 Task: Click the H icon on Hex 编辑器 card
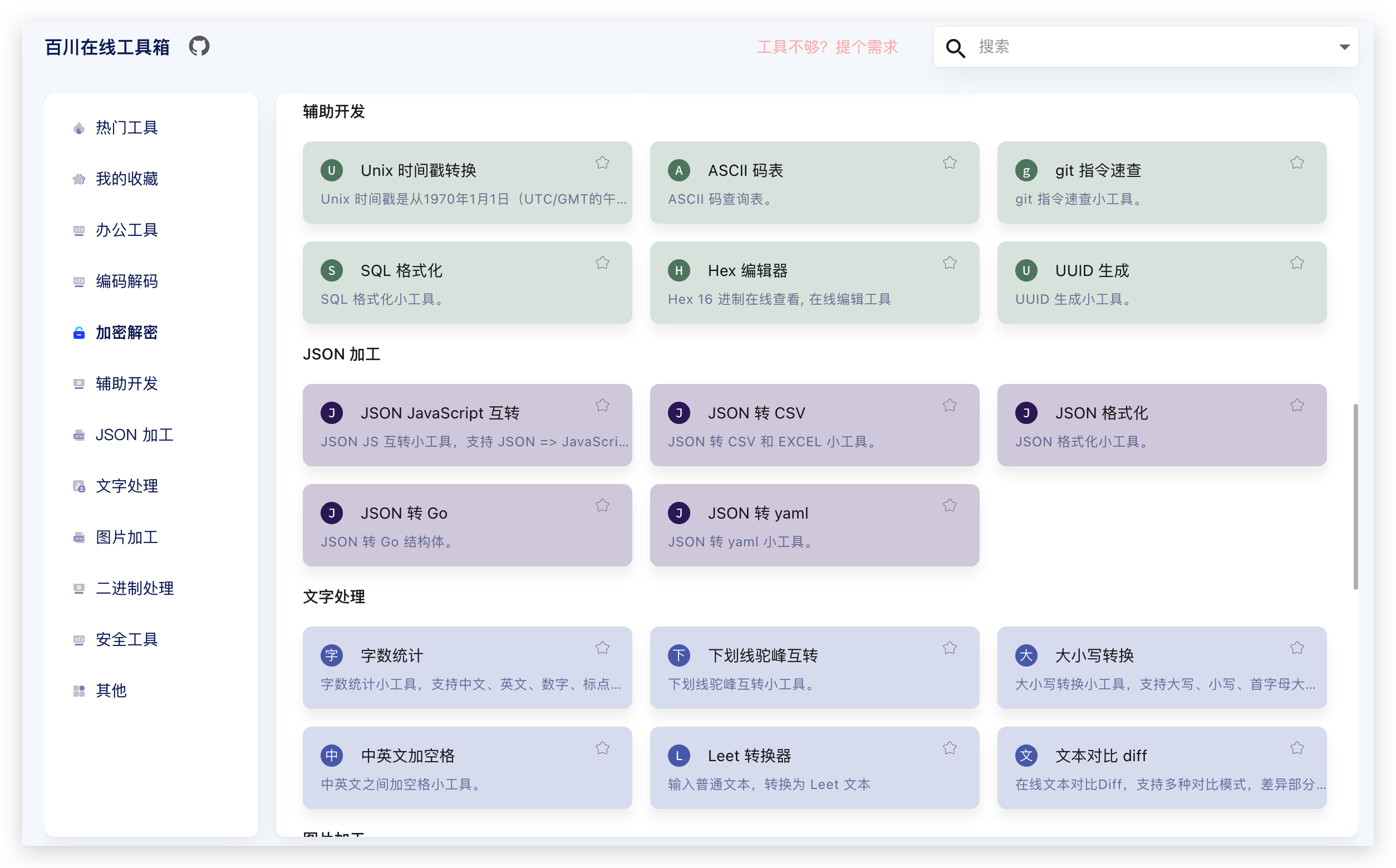point(679,270)
